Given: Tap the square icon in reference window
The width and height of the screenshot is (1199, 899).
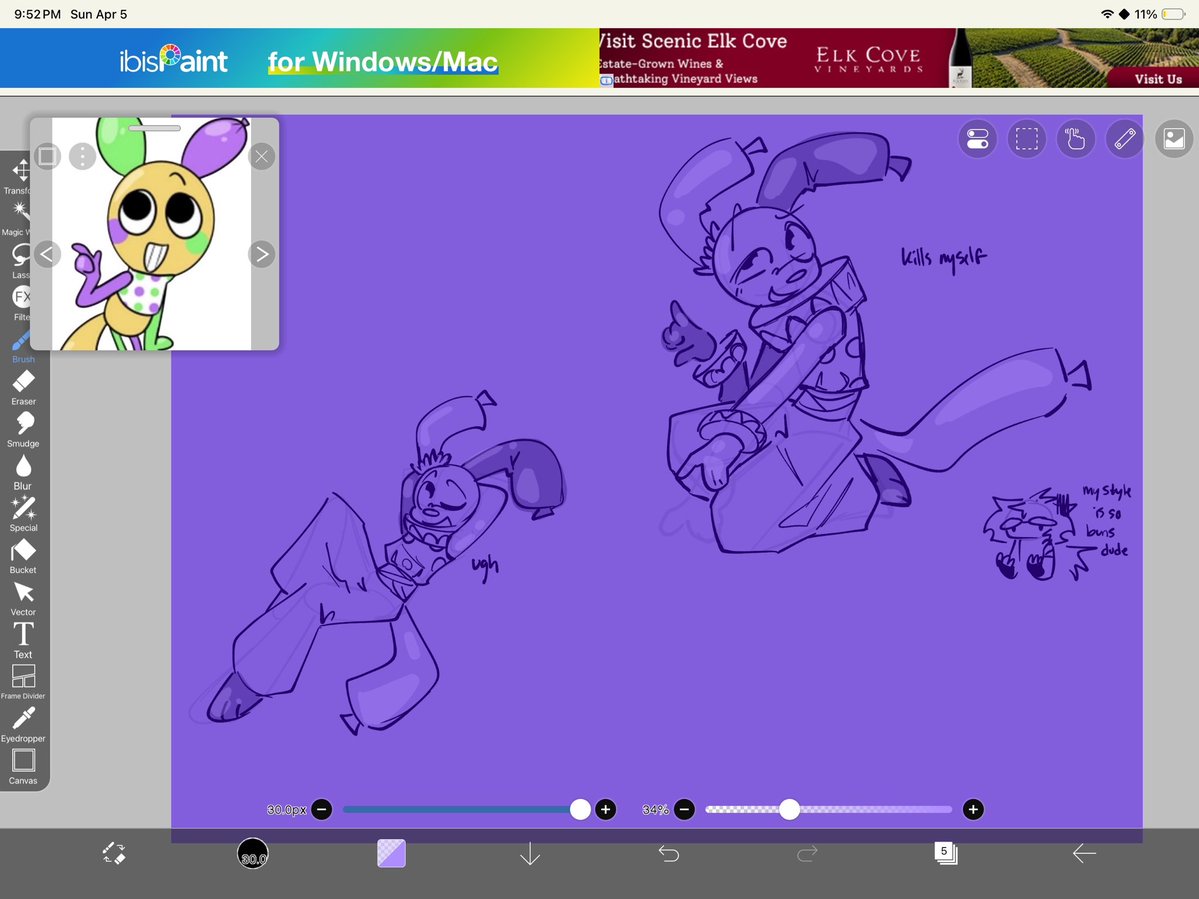Looking at the screenshot, I should pyautogui.click(x=47, y=157).
